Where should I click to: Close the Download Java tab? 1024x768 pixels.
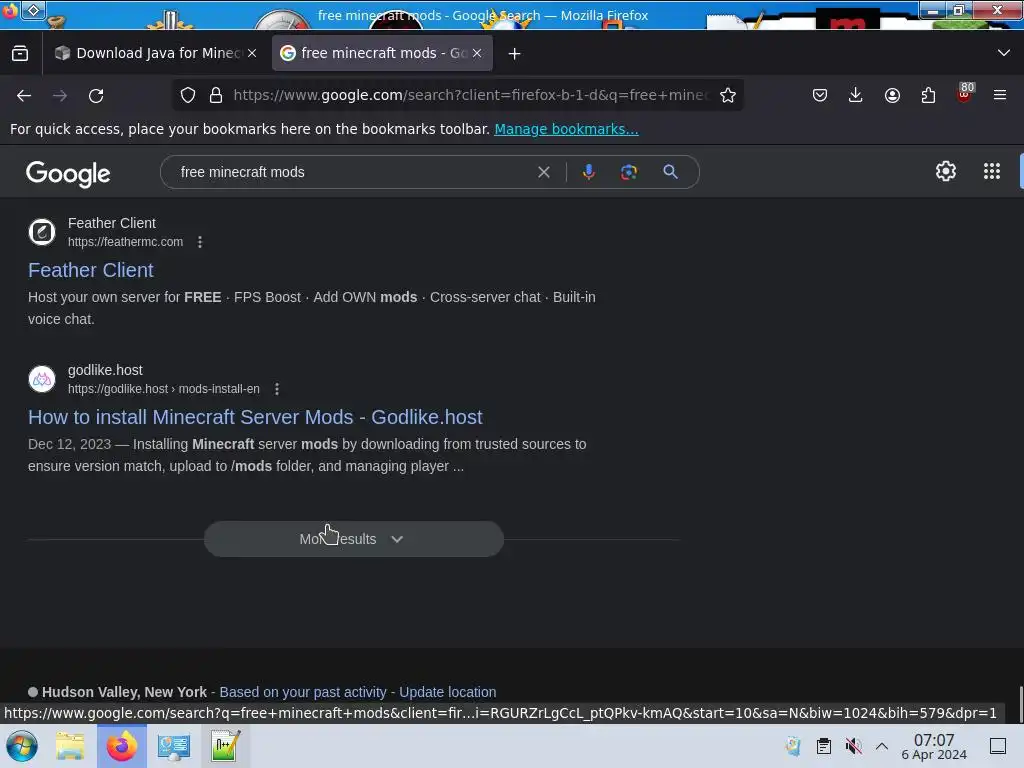(x=252, y=53)
